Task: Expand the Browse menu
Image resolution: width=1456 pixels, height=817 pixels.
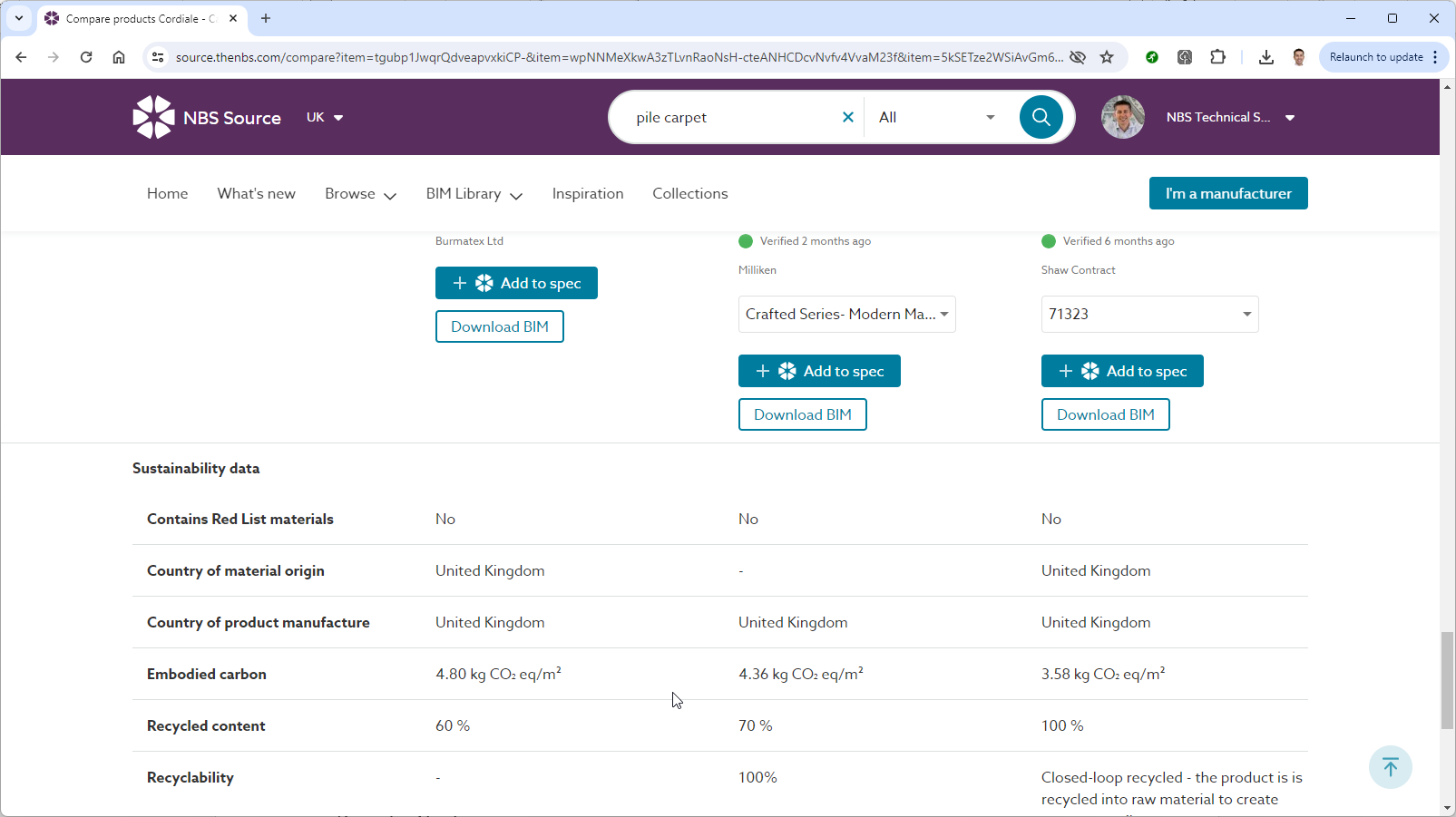Action: click(360, 194)
